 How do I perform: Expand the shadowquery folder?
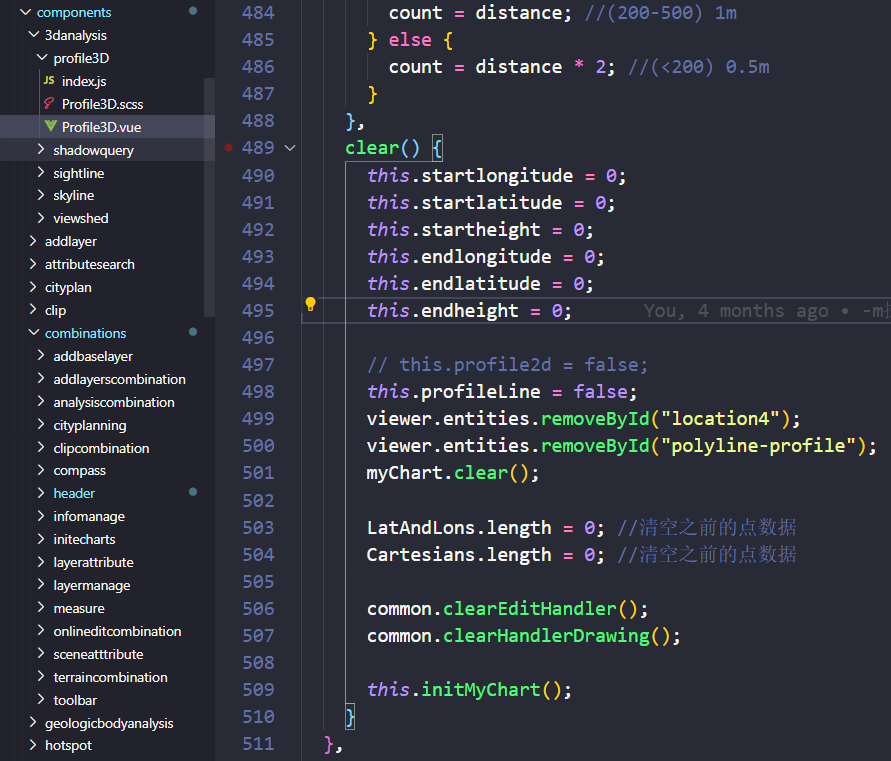click(x=41, y=149)
